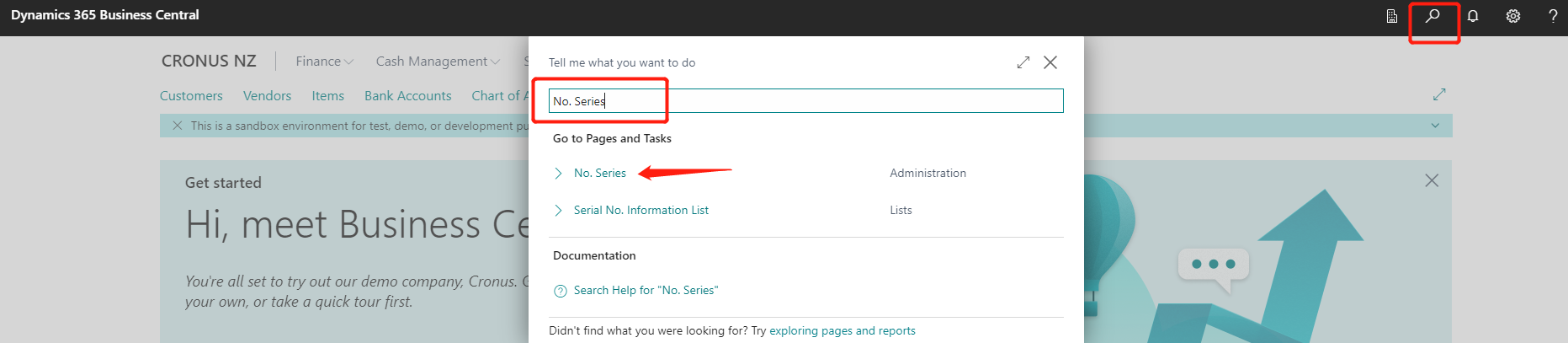Click the help question mark icon
The height and width of the screenshot is (343, 1568).
click(x=1553, y=16)
